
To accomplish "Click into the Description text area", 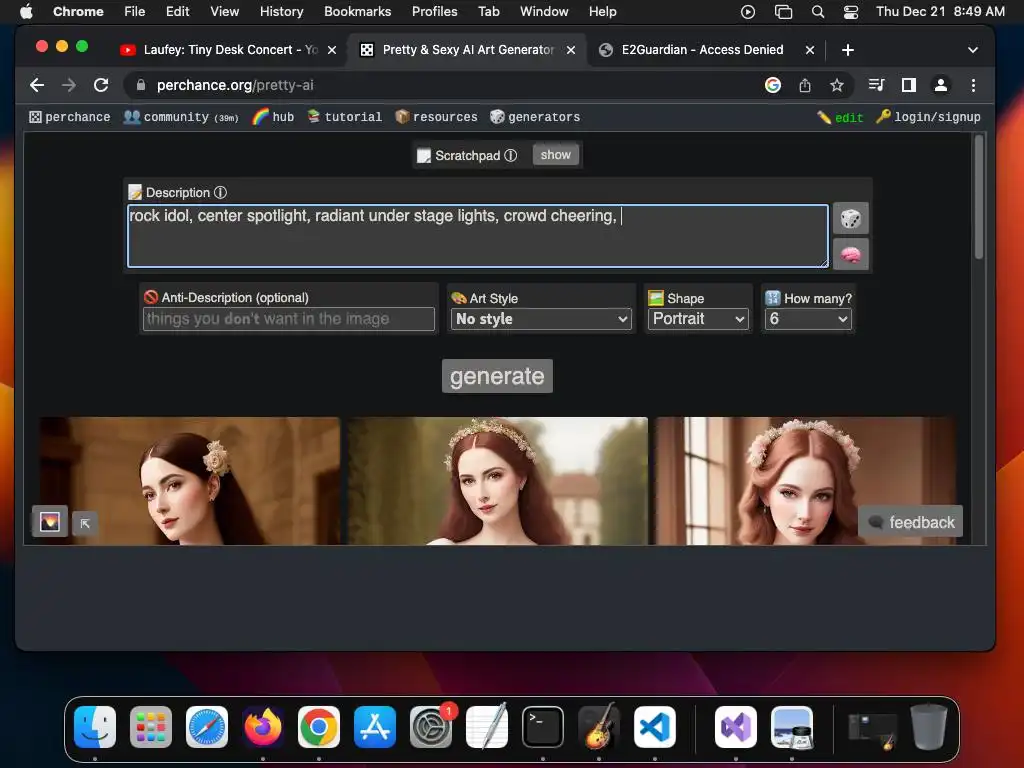I will click(478, 236).
